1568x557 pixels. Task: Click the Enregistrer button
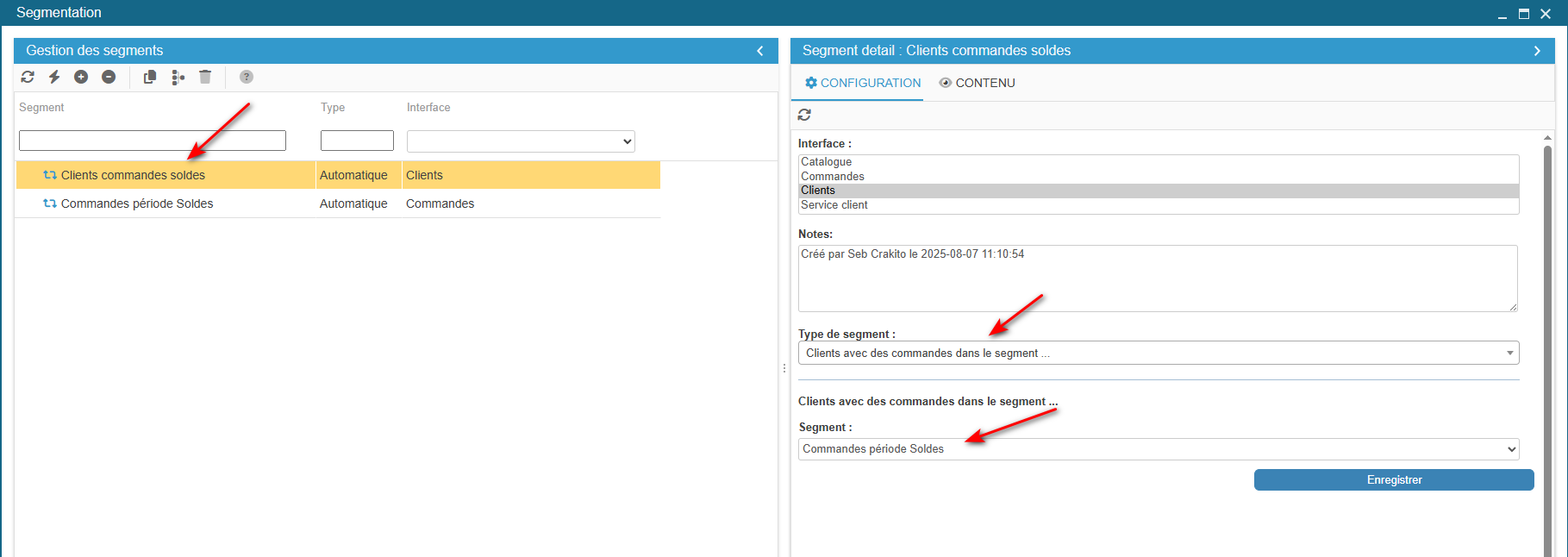1393,480
